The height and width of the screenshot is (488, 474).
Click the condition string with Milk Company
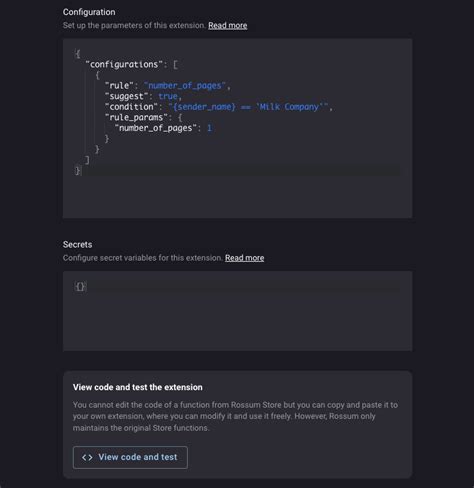click(248, 107)
